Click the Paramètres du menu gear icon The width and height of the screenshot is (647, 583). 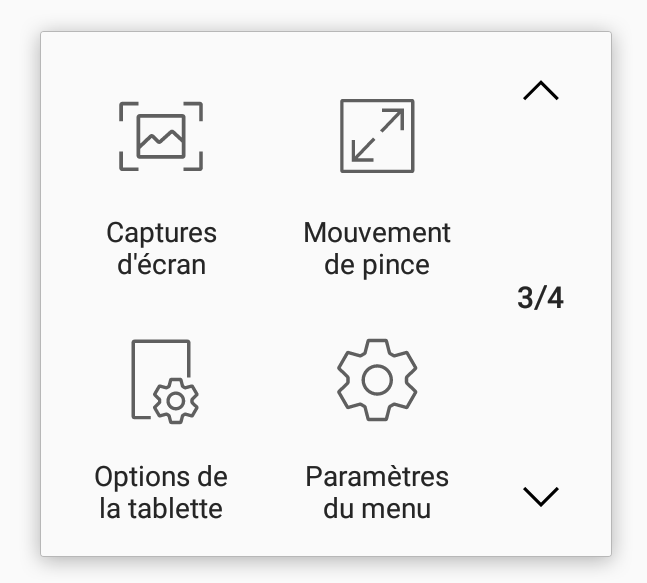click(377, 380)
